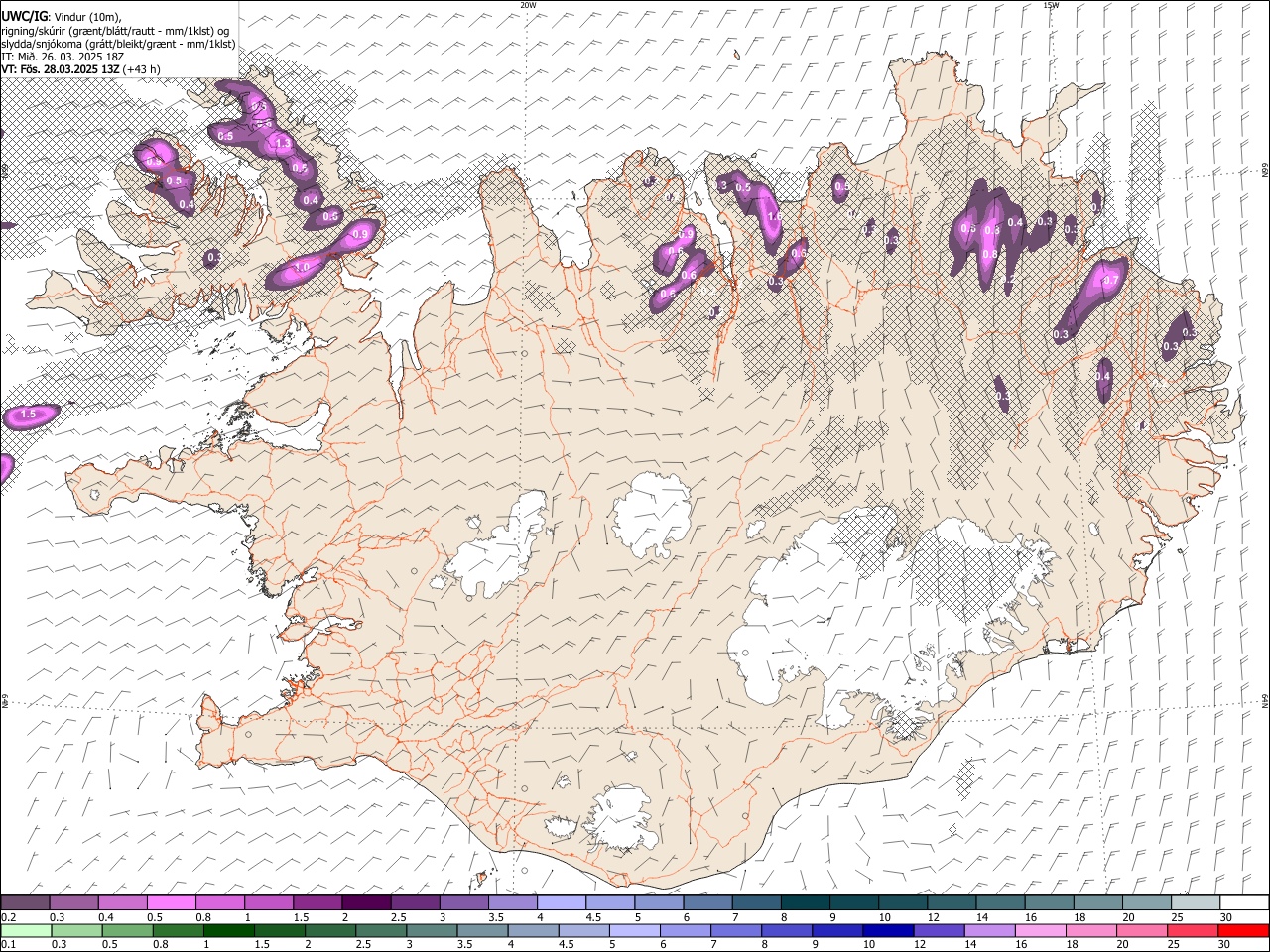
Task: Pick the pale green 0.1–0.3 rain legend swatch
Action: (25, 930)
